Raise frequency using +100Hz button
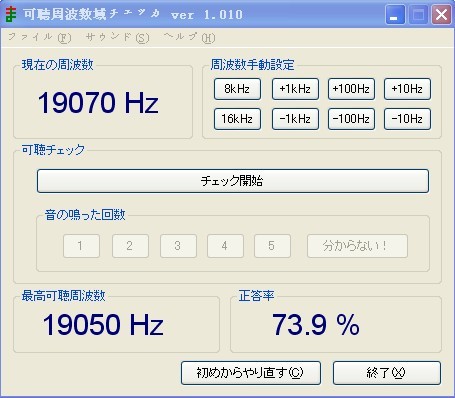 click(351, 89)
